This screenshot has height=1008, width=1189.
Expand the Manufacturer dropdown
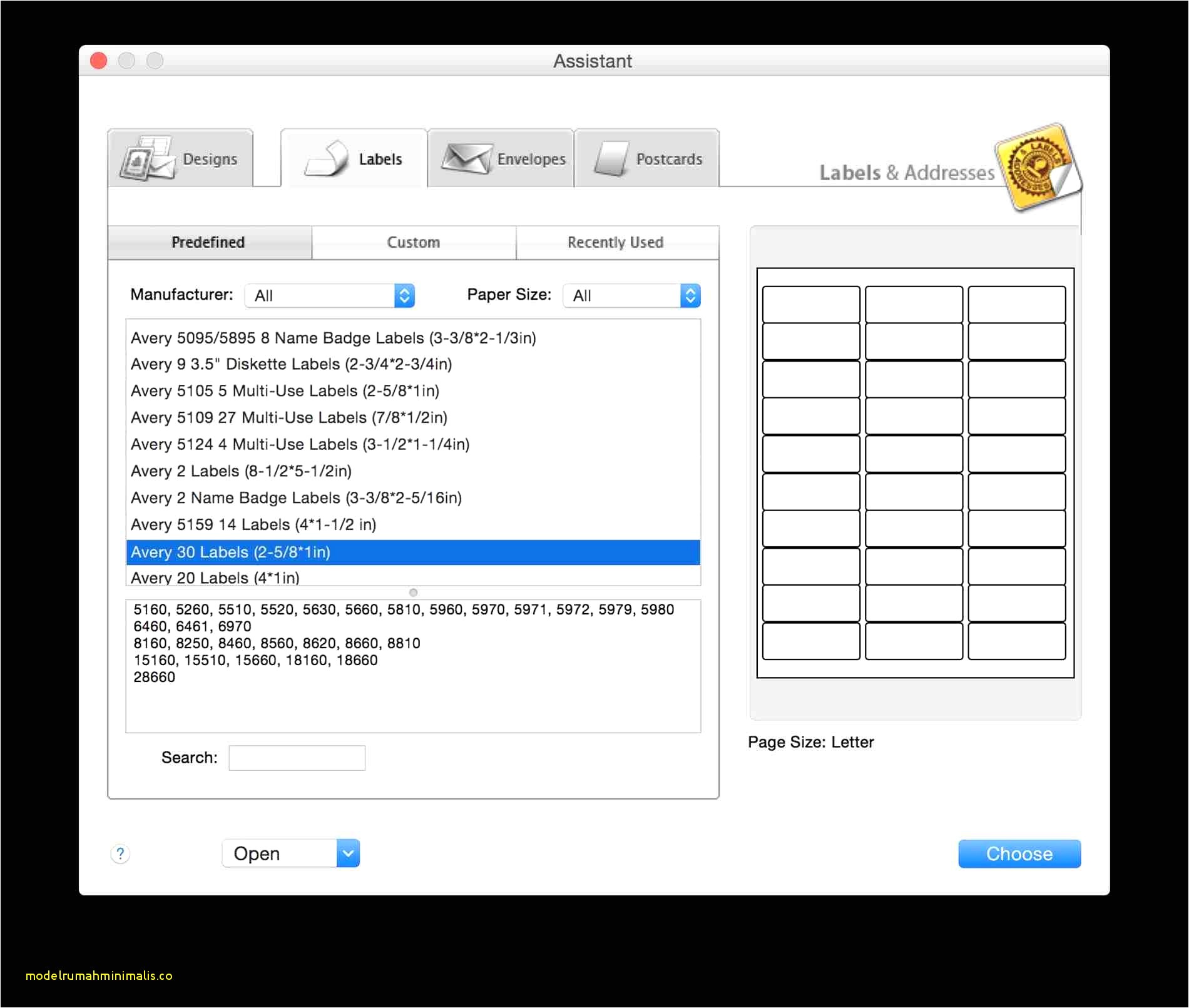[x=330, y=295]
